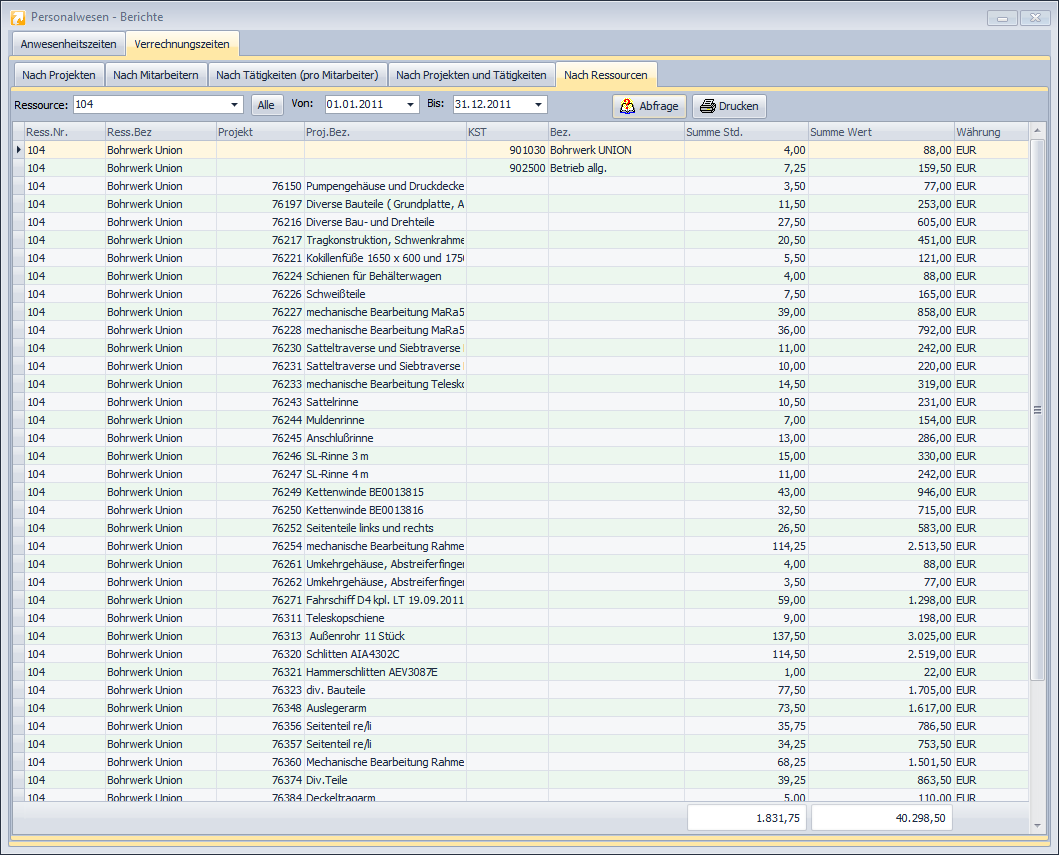Open the Nach Mitarbeitern tab
Viewport: 1059px width, 855px height.
[156, 75]
